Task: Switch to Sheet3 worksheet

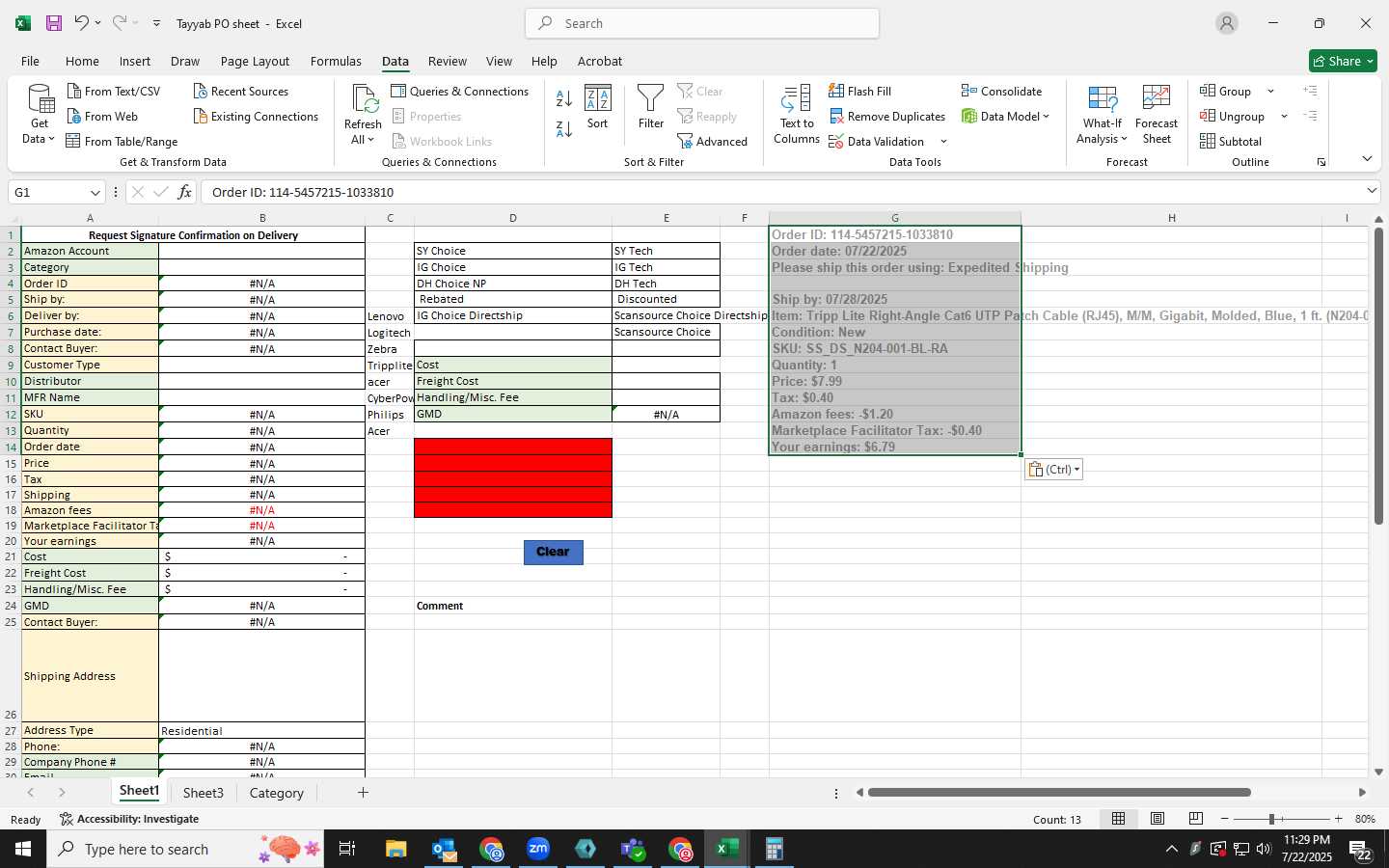Action: (204, 793)
